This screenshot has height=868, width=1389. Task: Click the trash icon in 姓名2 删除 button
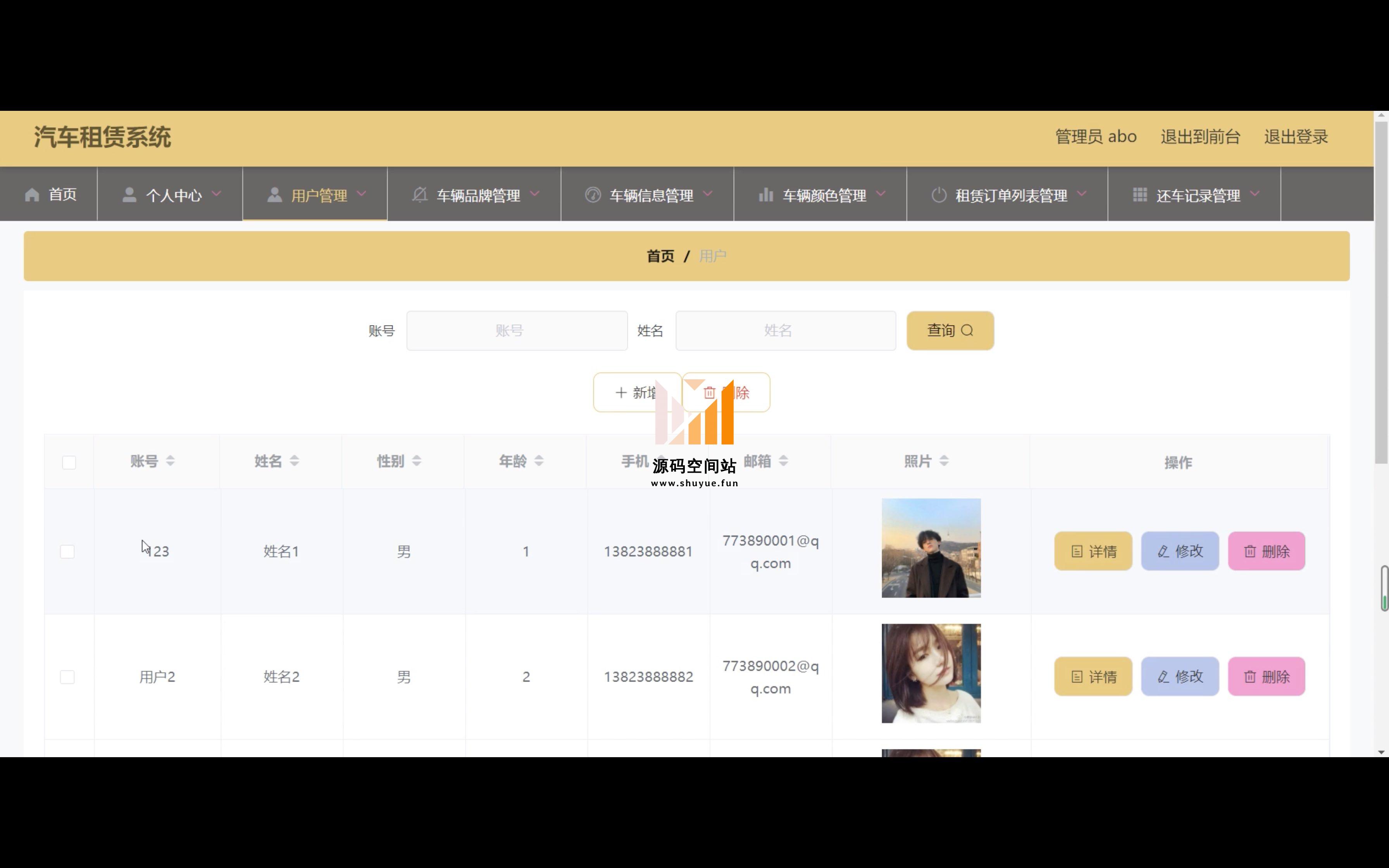click(1250, 677)
